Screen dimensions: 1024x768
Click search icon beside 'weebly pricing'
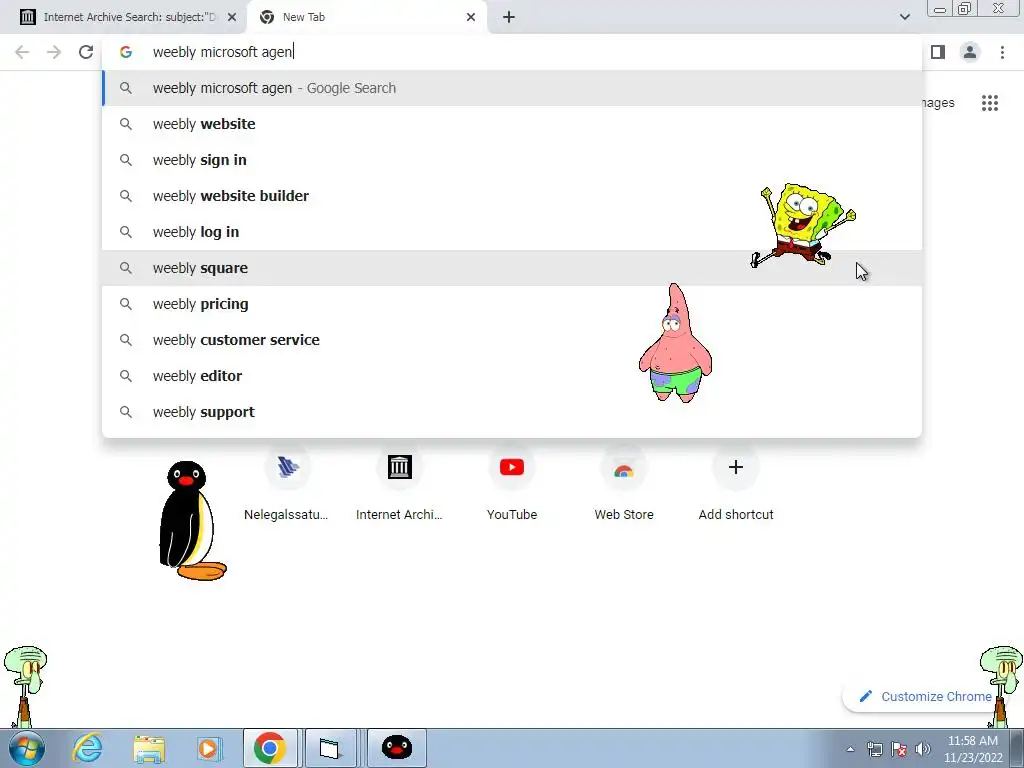[126, 304]
